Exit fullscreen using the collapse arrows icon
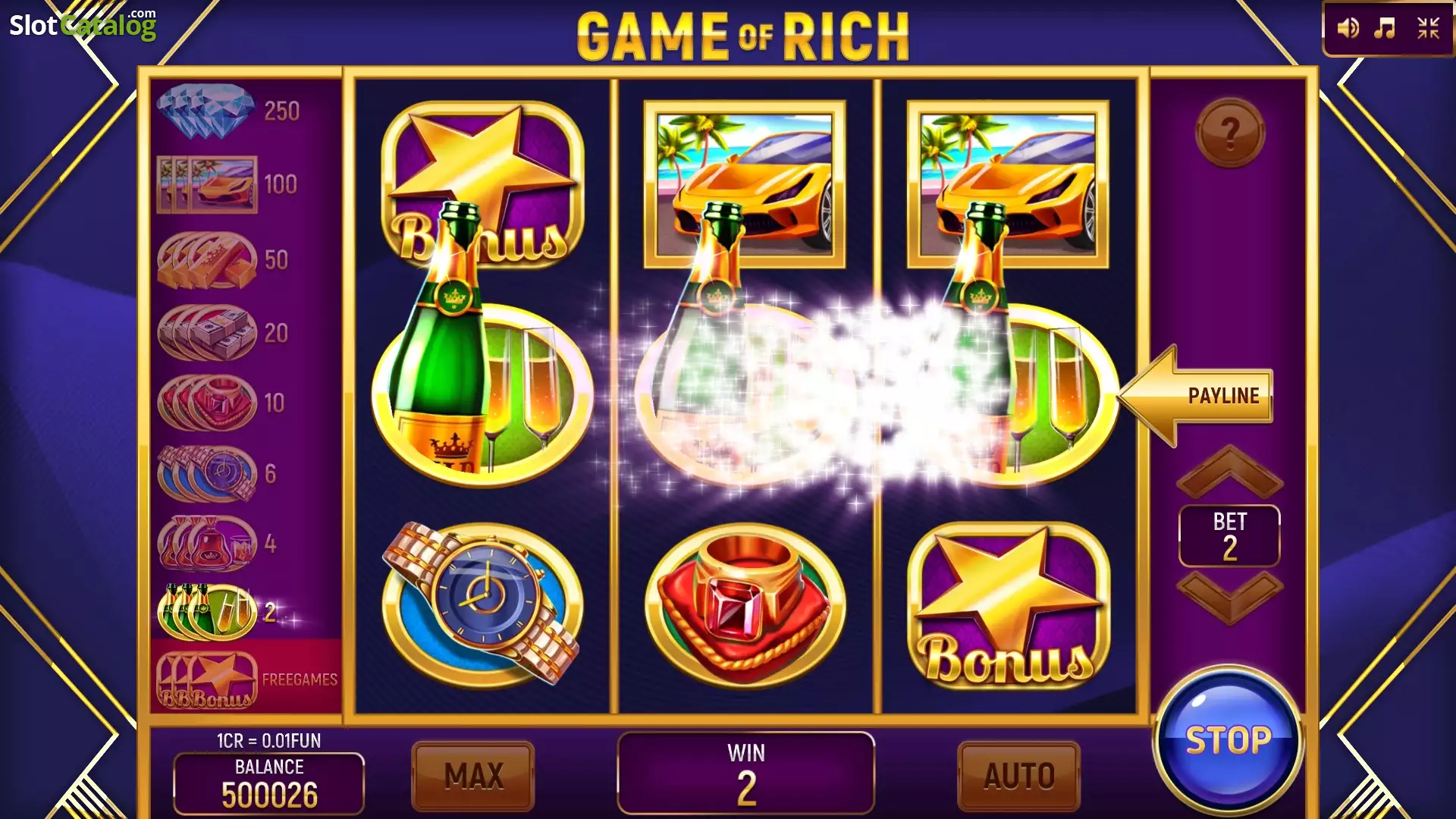The height and width of the screenshot is (819, 1456). (x=1428, y=29)
